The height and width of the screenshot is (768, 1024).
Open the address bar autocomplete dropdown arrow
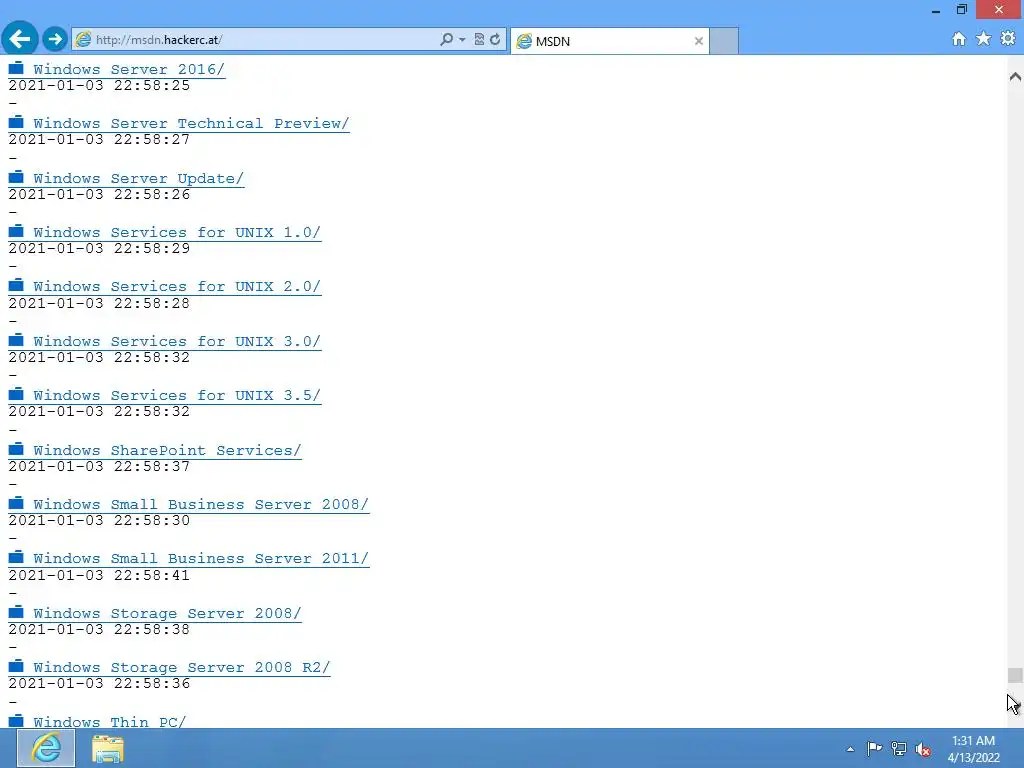[462, 40]
